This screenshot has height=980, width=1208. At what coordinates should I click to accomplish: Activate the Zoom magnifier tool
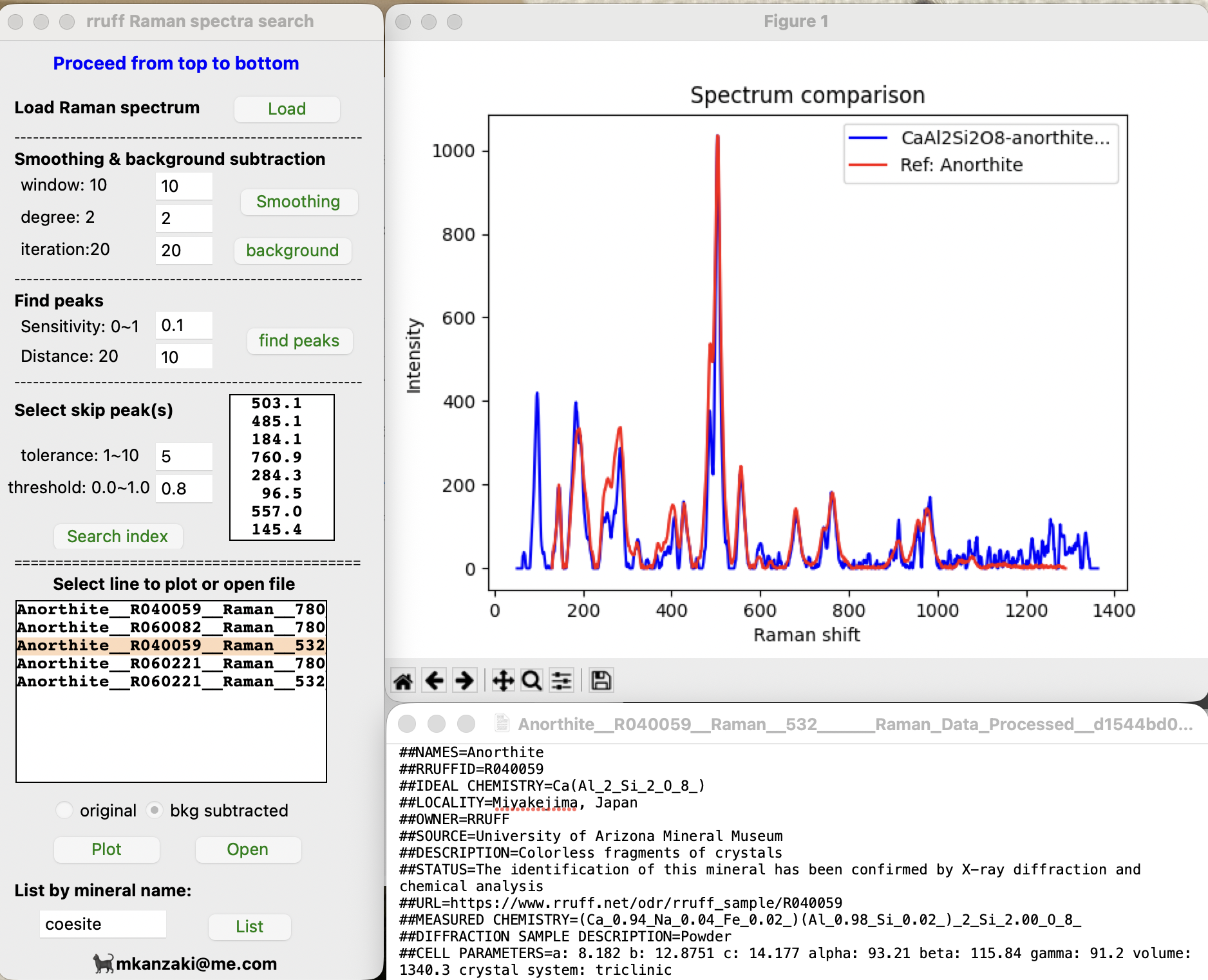click(x=532, y=681)
